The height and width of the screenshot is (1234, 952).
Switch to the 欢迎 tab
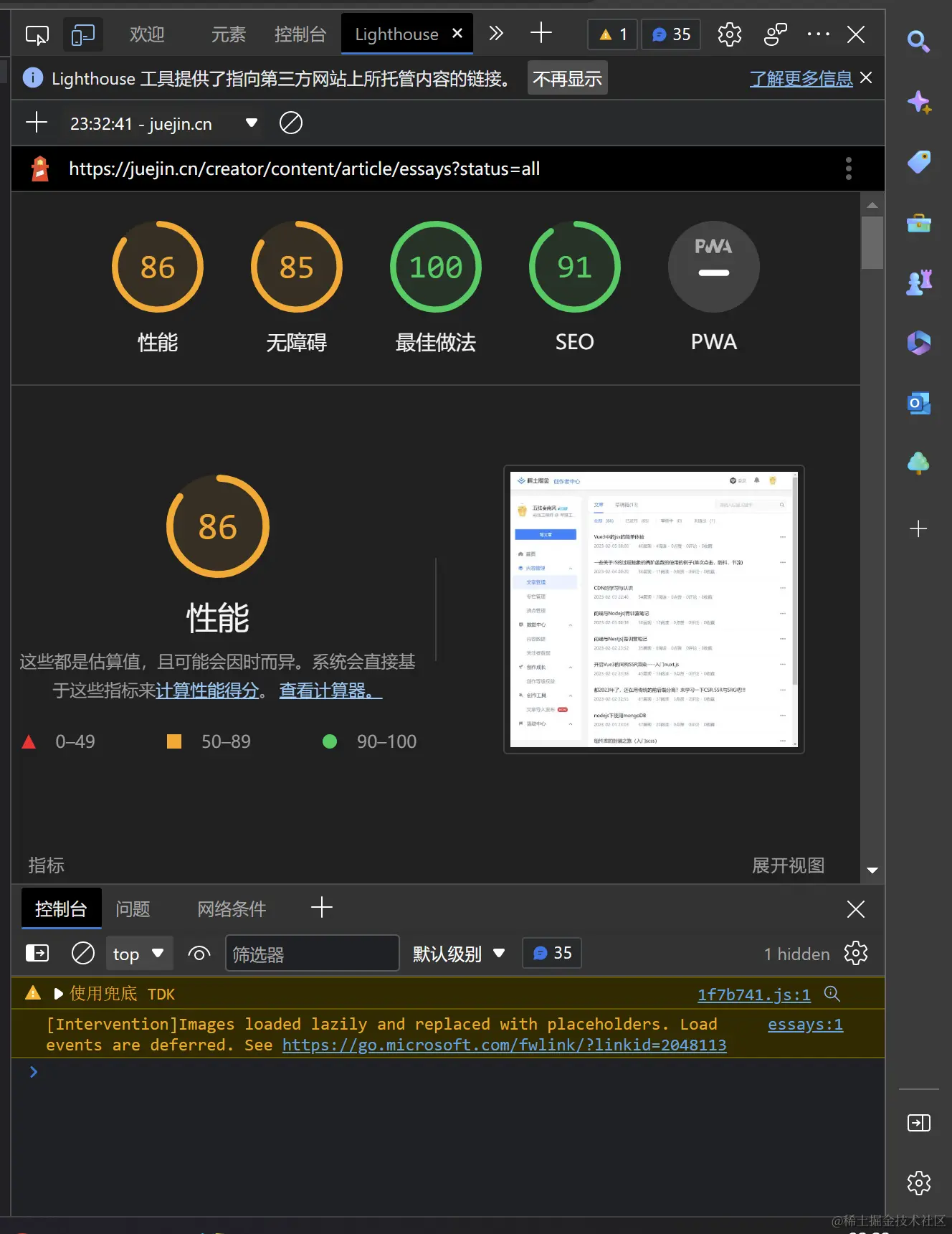[x=147, y=34]
